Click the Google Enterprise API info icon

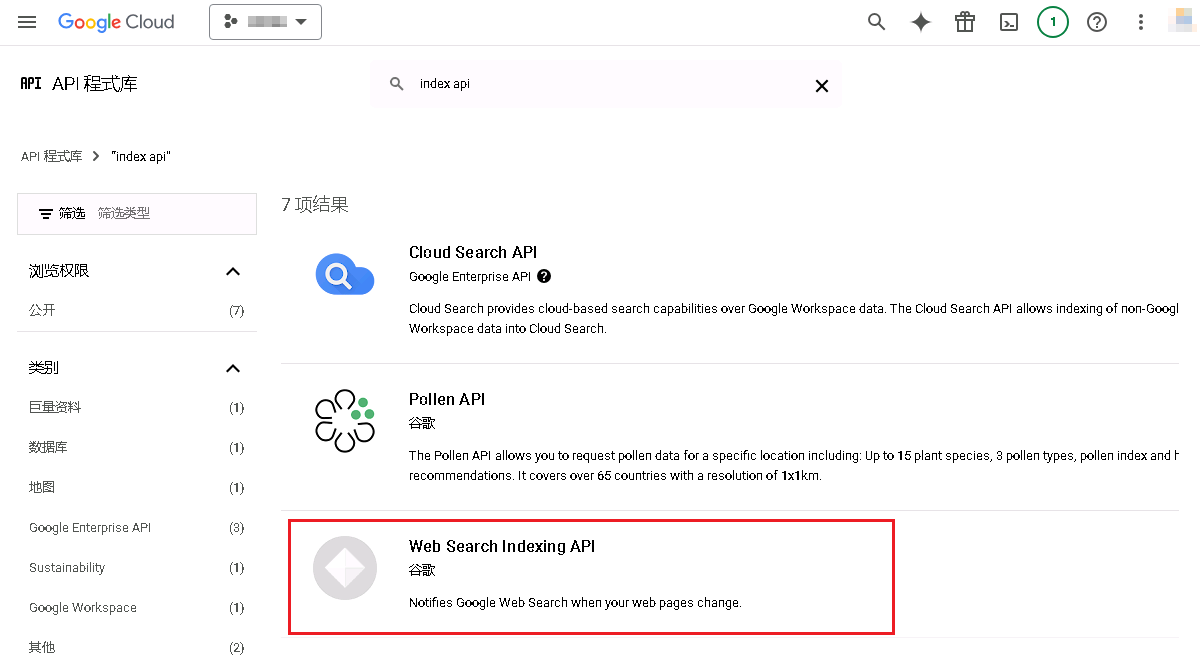(544, 276)
